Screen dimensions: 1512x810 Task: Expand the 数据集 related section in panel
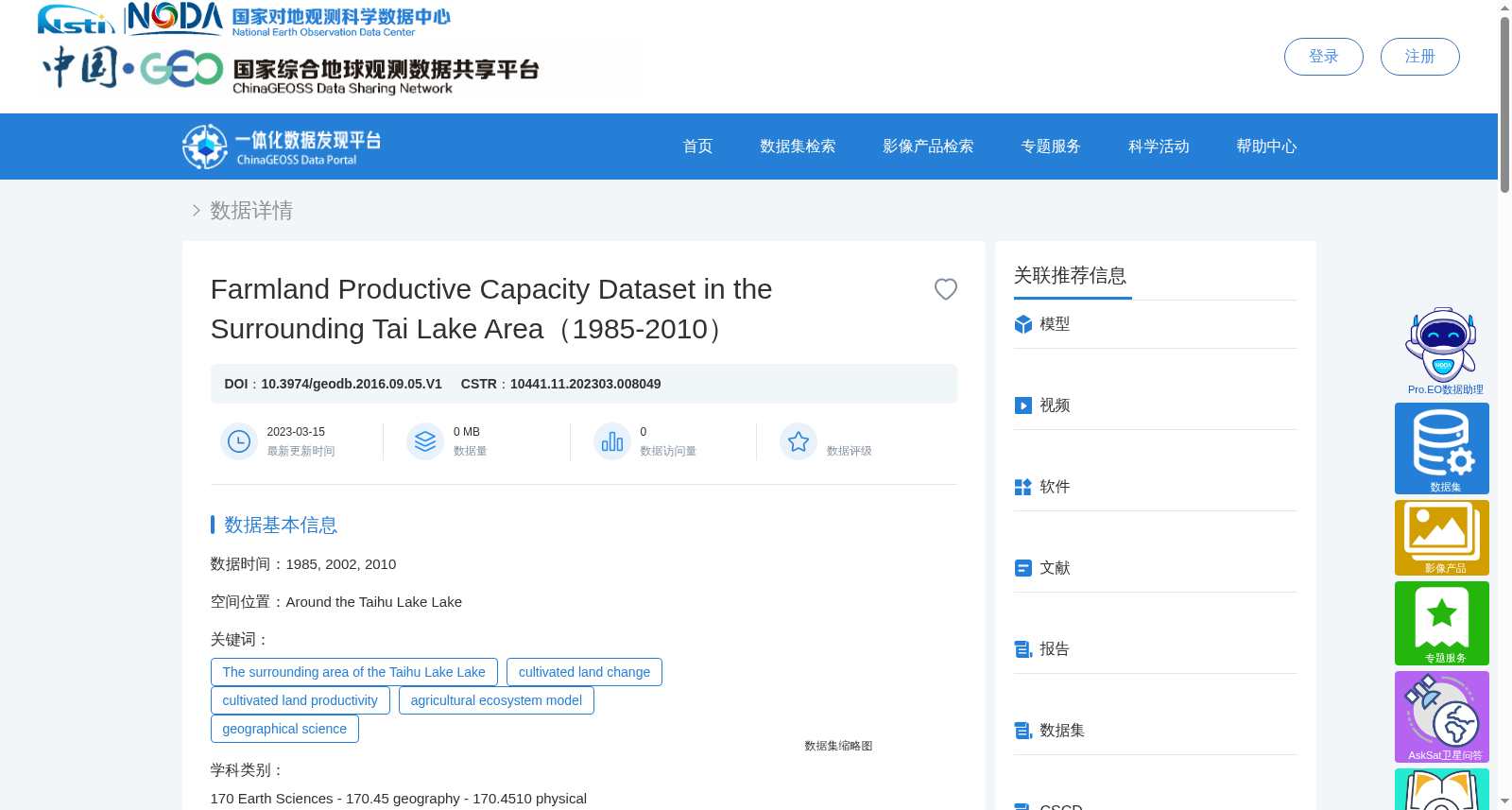(x=1156, y=731)
